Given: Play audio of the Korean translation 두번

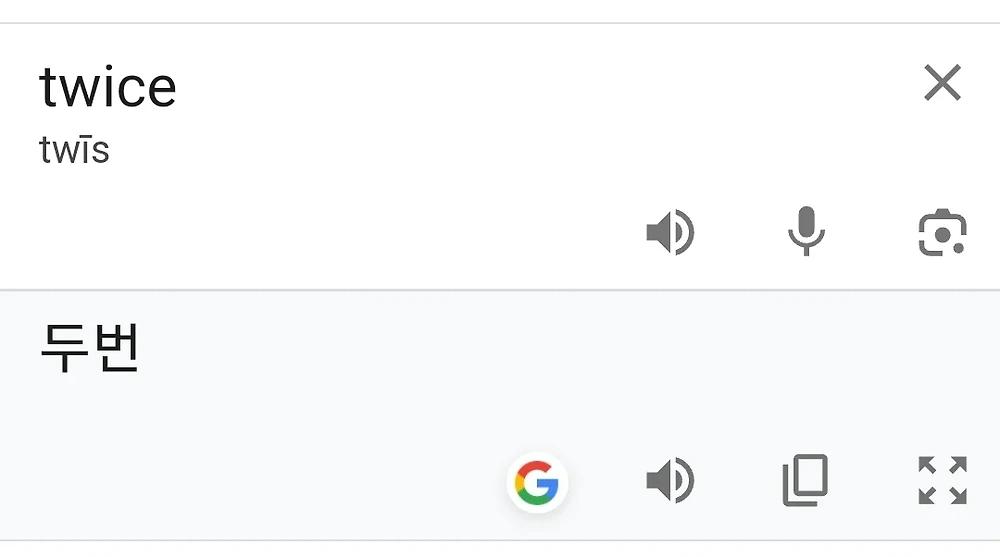Looking at the screenshot, I should click(670, 480).
